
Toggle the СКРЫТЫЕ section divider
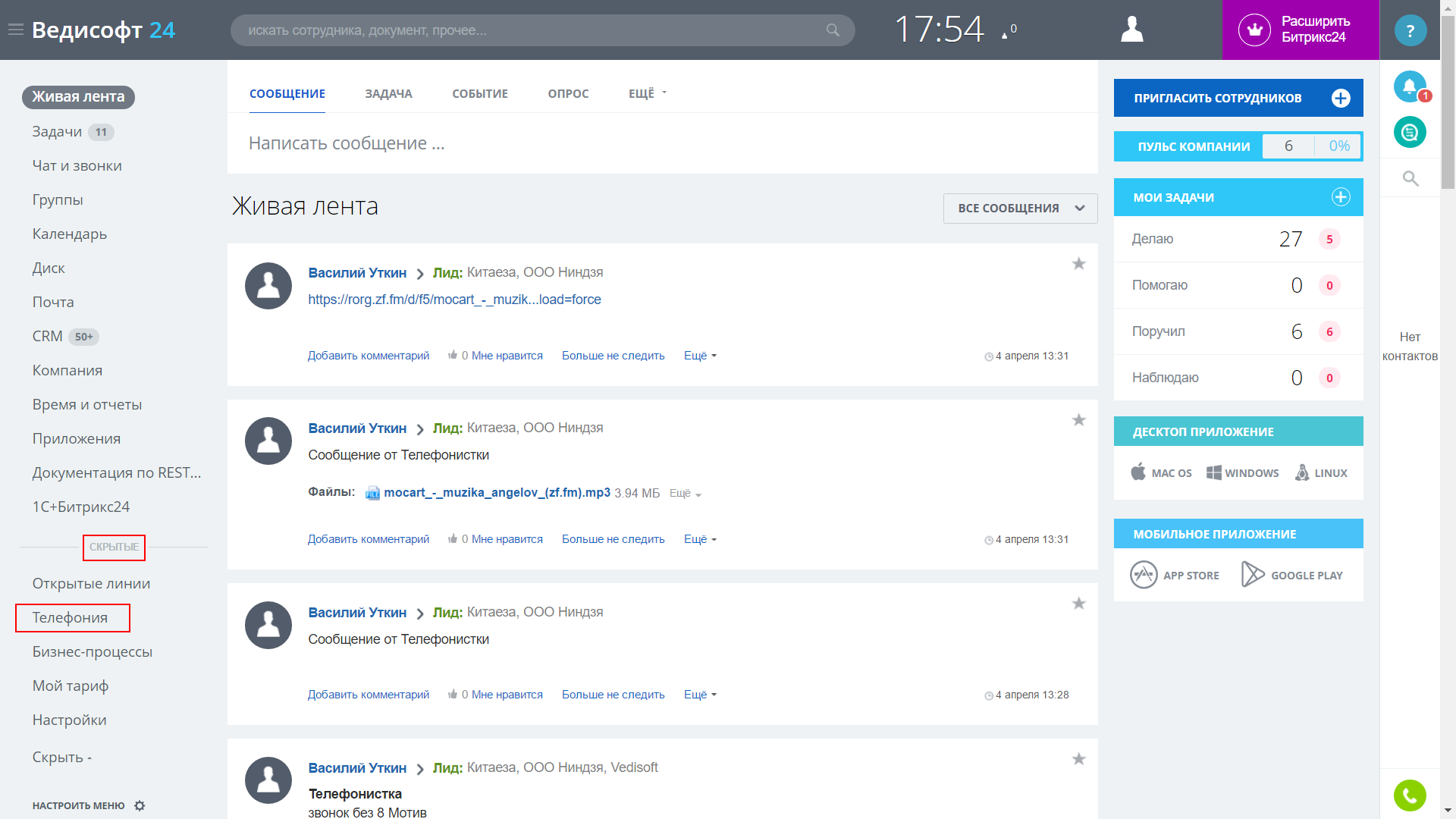tap(114, 547)
